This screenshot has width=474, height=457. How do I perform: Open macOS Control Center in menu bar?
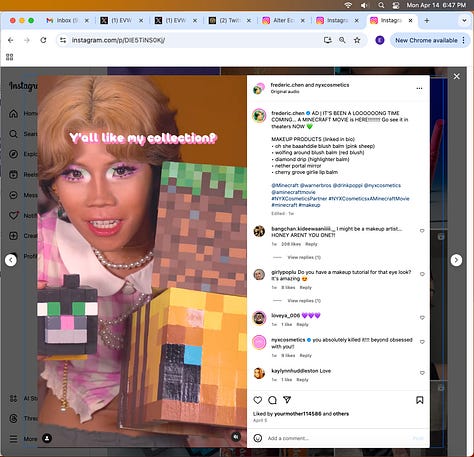click(x=396, y=5)
